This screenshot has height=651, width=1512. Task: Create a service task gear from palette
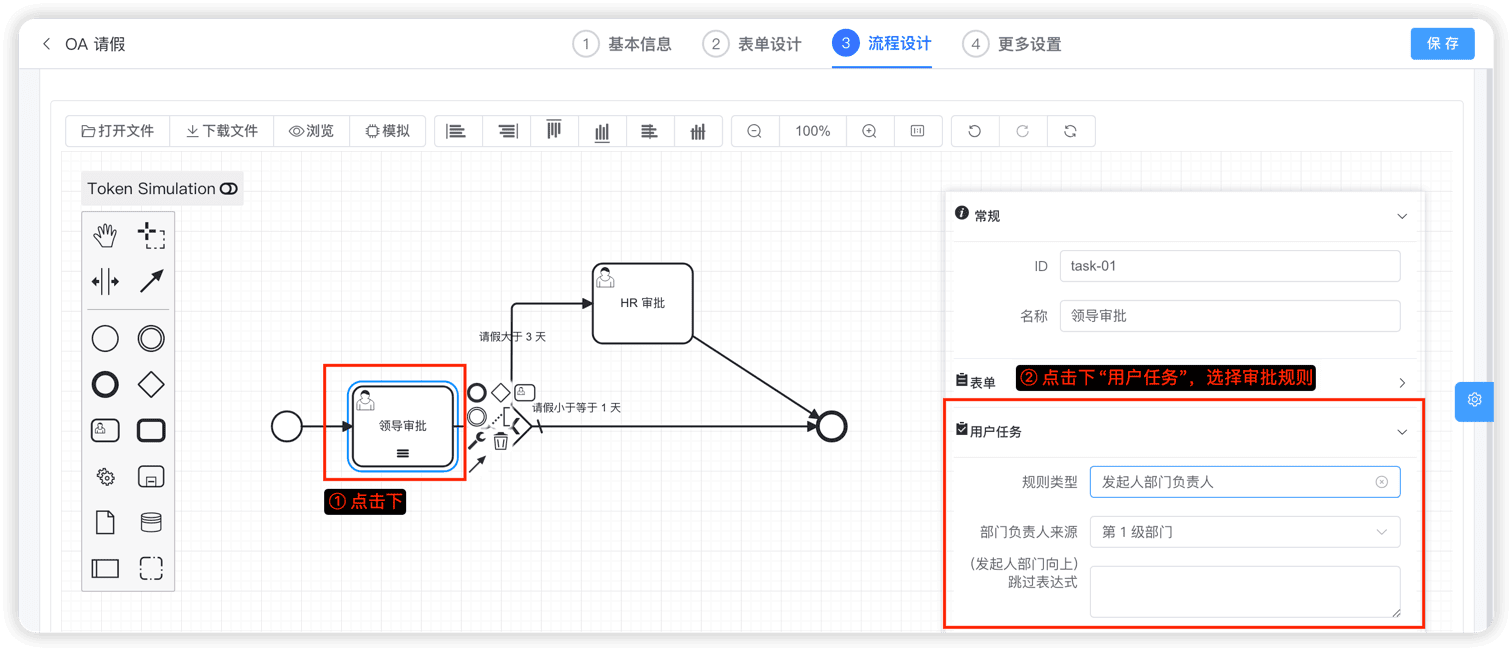coord(105,477)
